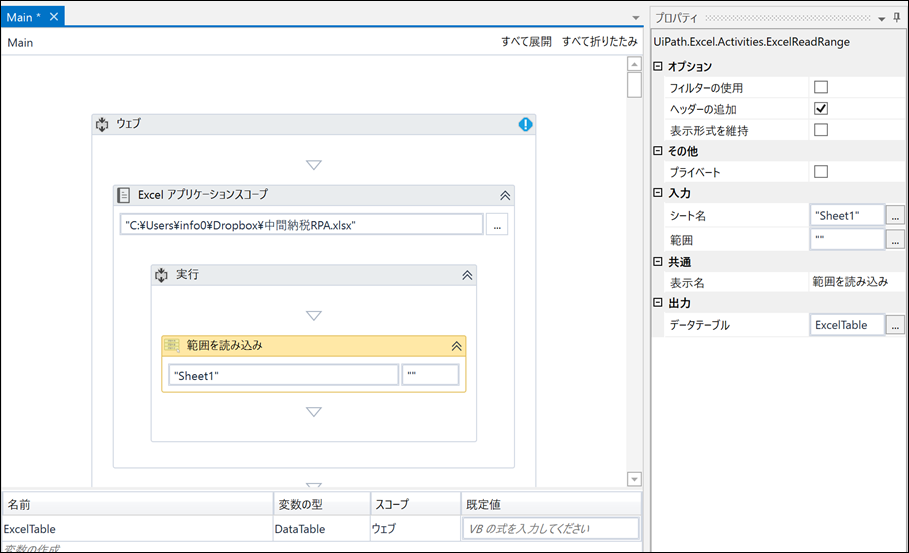Collapse the オプション property section

[658, 66]
